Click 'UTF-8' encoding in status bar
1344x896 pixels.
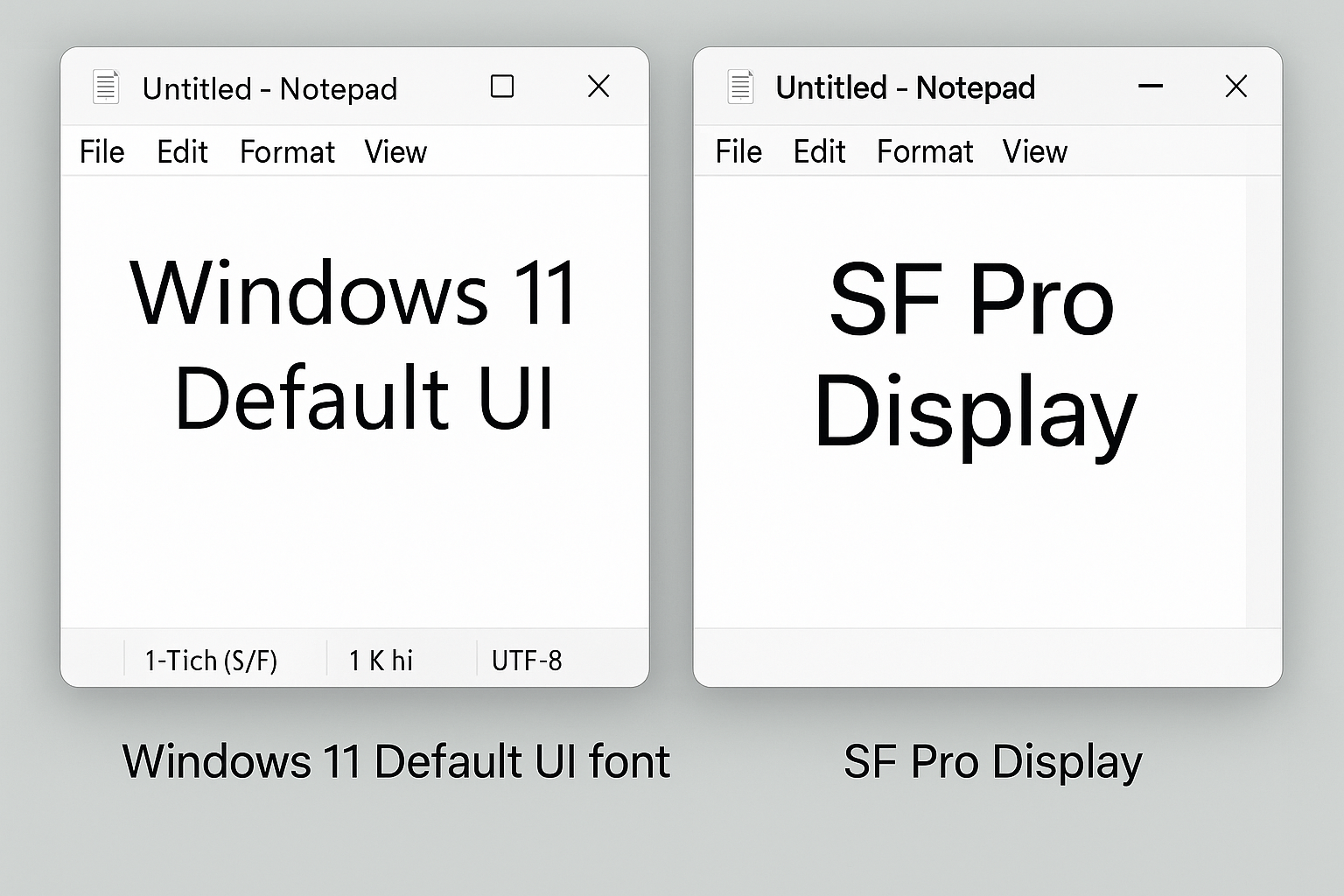point(527,660)
